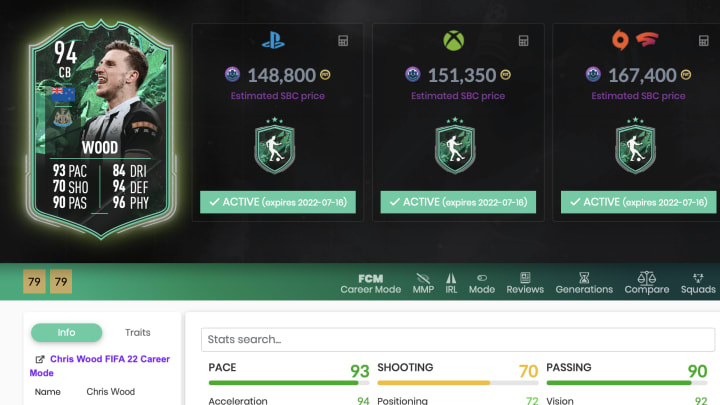Viewport: 720px width, 405px height.
Task: Open calculator icon in Xbox price panel
Action: tap(523, 40)
